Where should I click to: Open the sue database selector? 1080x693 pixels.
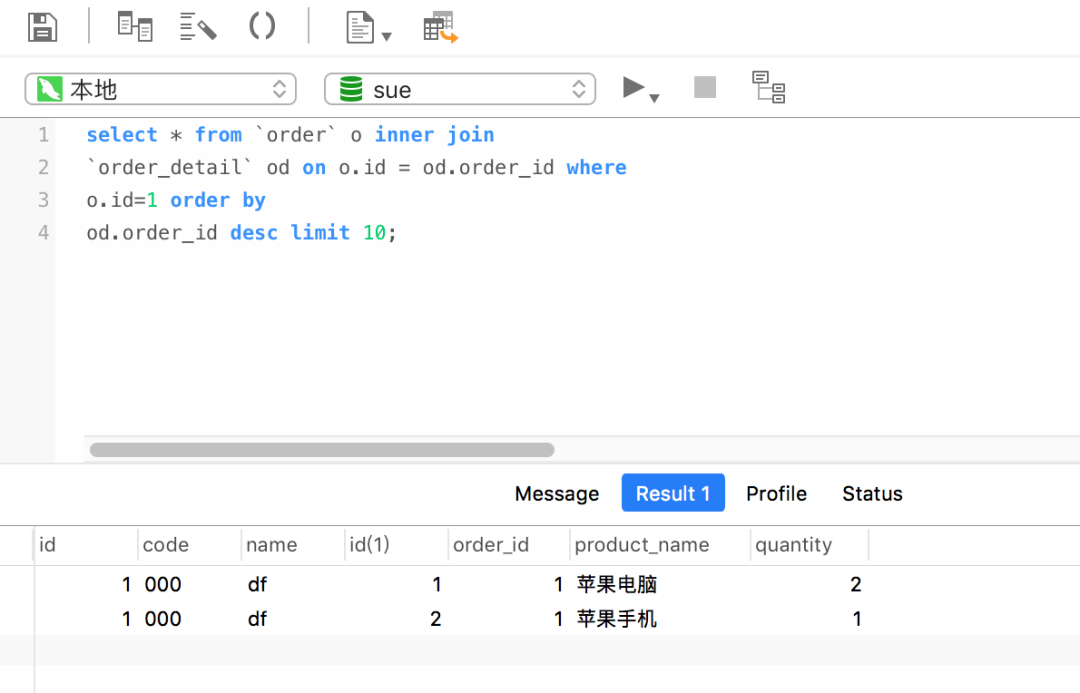tap(460, 89)
